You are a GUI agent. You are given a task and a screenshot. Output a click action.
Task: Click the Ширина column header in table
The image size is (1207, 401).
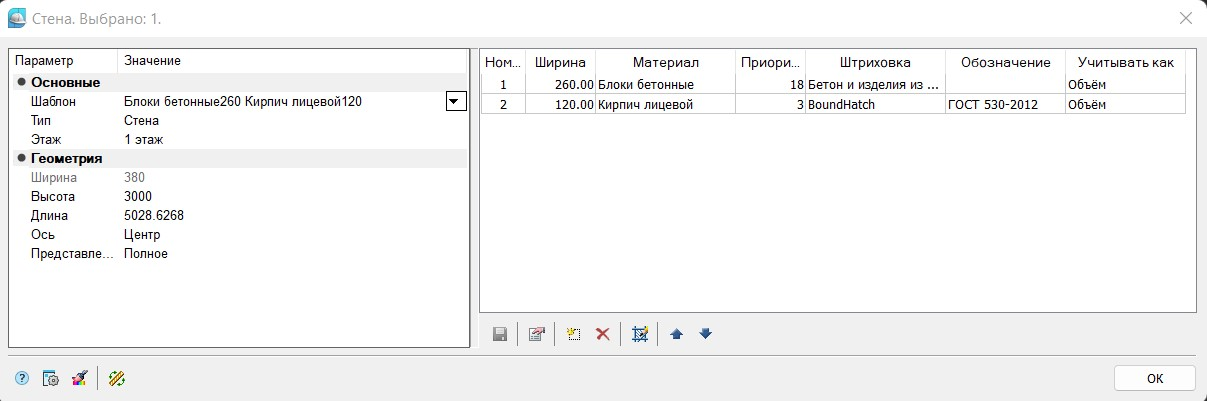pos(560,62)
